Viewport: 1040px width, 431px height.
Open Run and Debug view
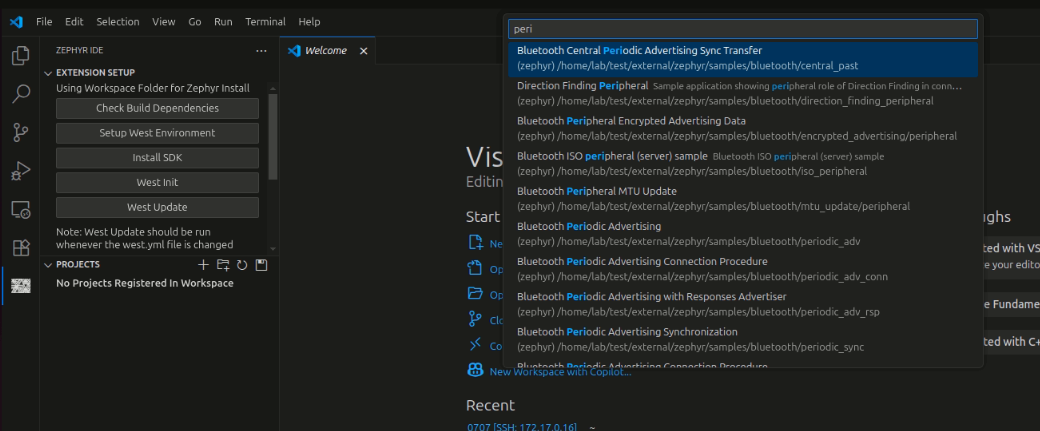click(21, 171)
